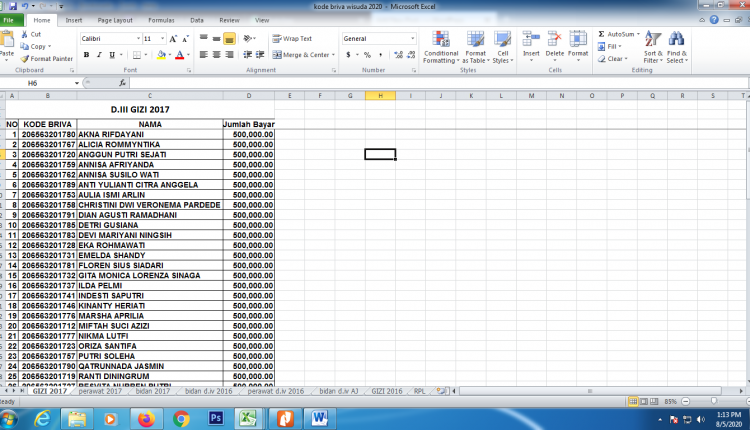The height and width of the screenshot is (430, 750).
Task: Click the Name Box showing H6
Action: click(38, 83)
